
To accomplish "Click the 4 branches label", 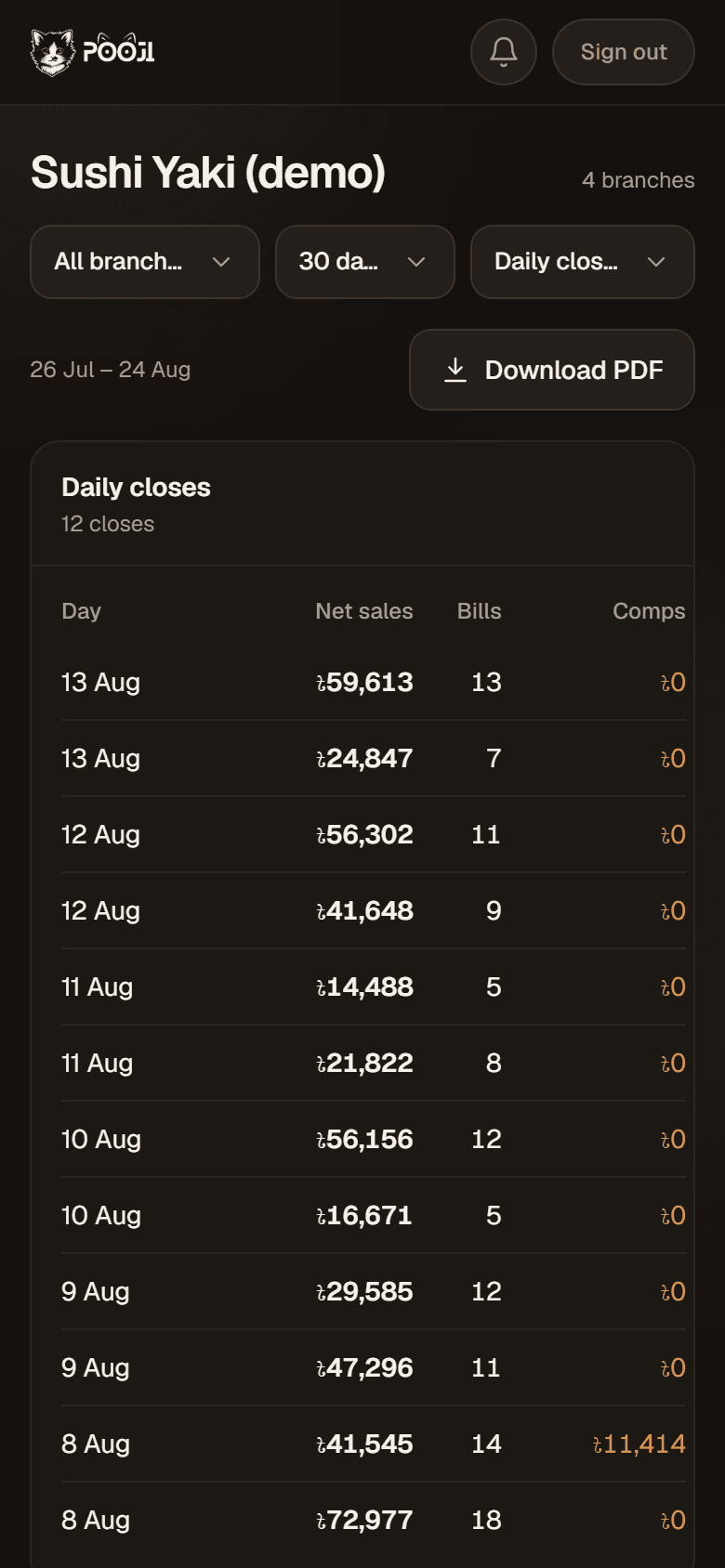I will click(639, 180).
